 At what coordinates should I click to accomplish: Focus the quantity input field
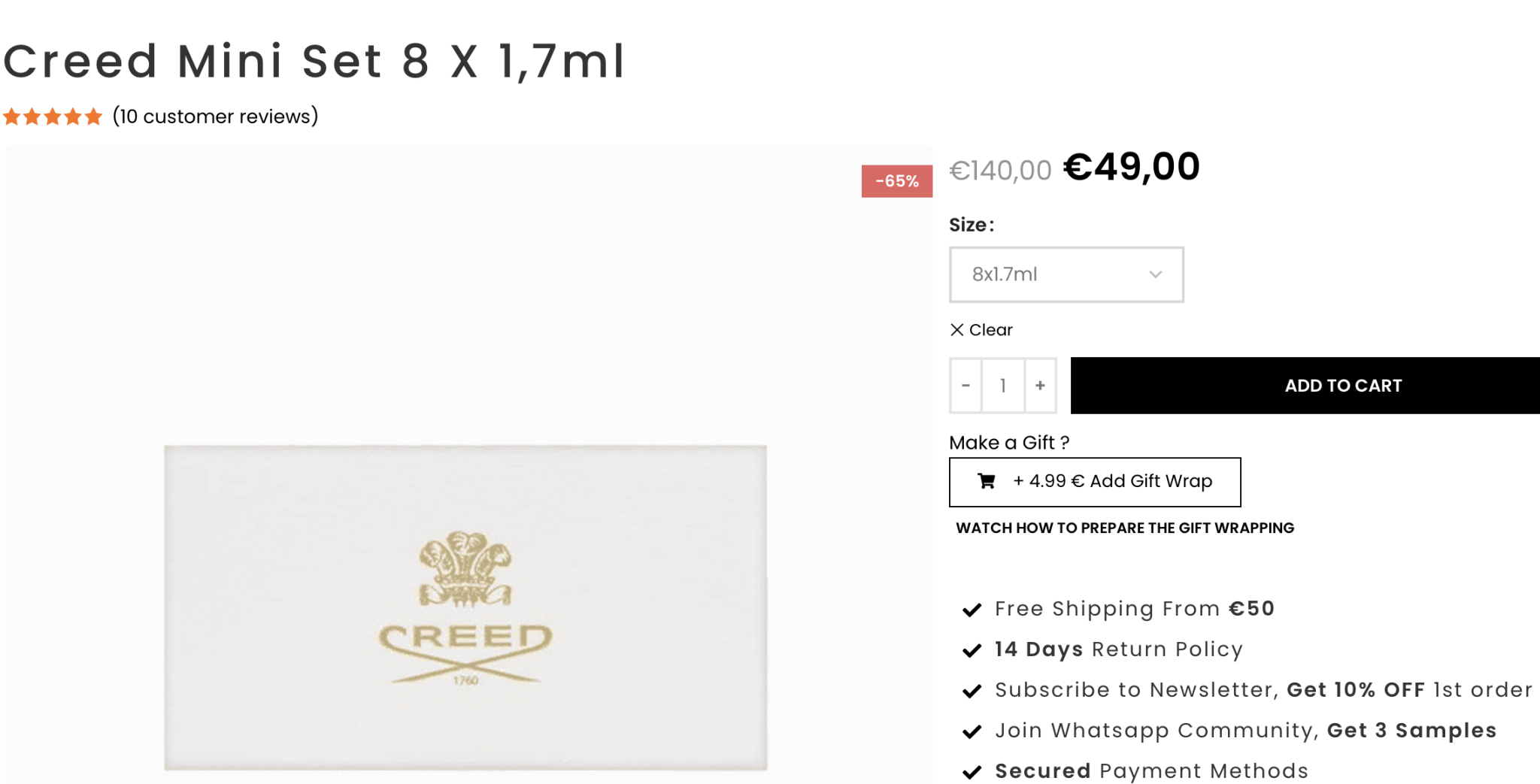click(1003, 386)
